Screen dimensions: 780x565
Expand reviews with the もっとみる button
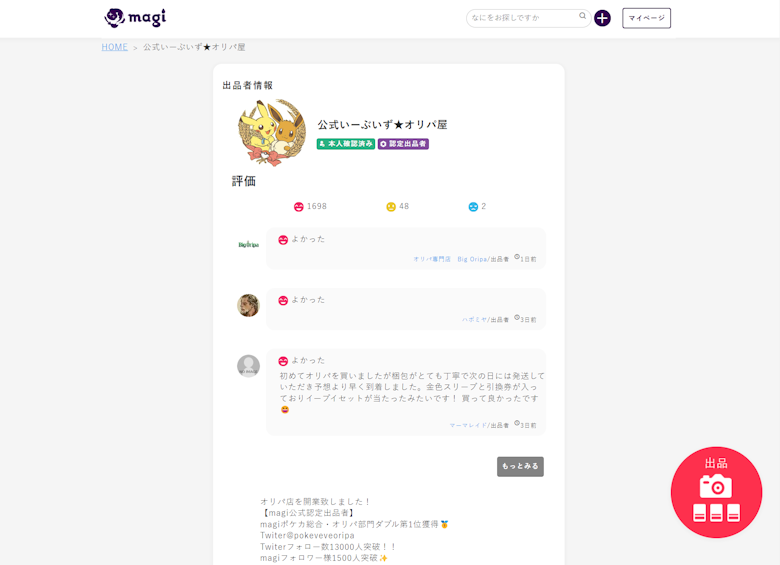(x=520, y=466)
